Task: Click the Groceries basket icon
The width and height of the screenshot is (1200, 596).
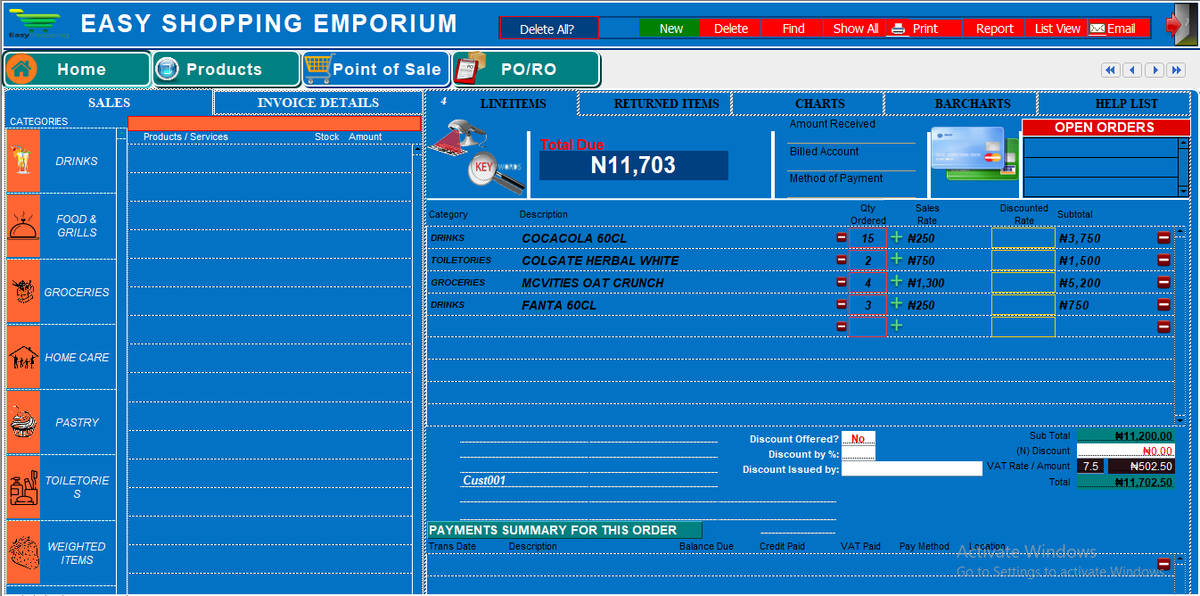Action: pos(22,292)
